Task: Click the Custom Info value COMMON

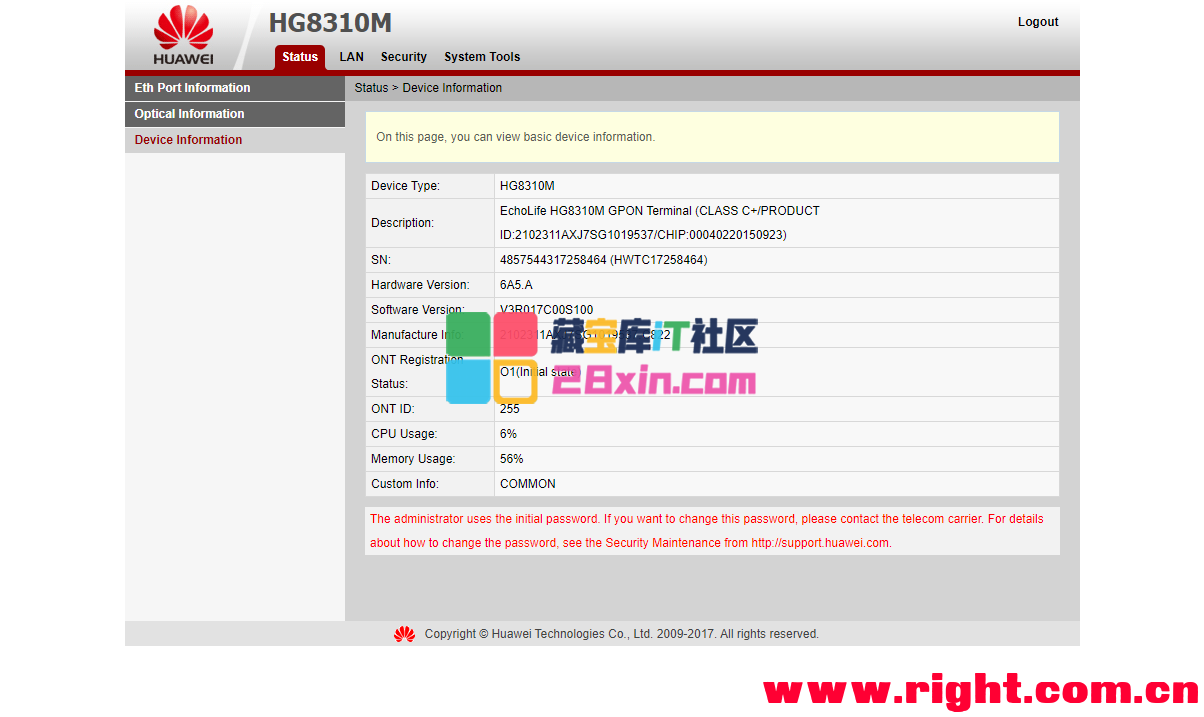Action: (x=527, y=484)
